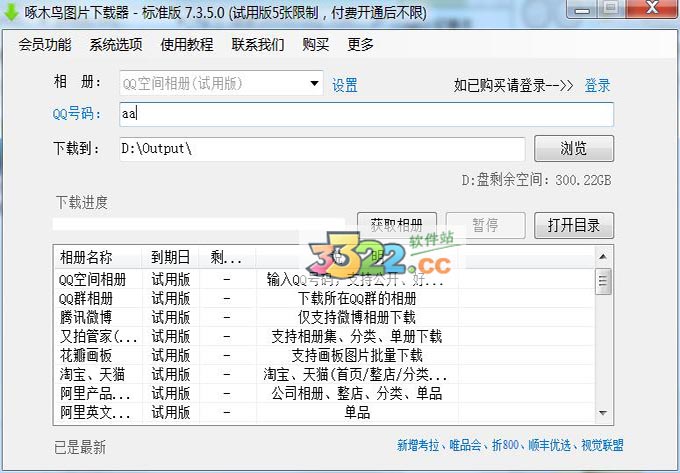Image resolution: width=680 pixels, height=473 pixels.
Task: Select the 阿里英文... row
Action: pyautogui.click(x=324, y=412)
